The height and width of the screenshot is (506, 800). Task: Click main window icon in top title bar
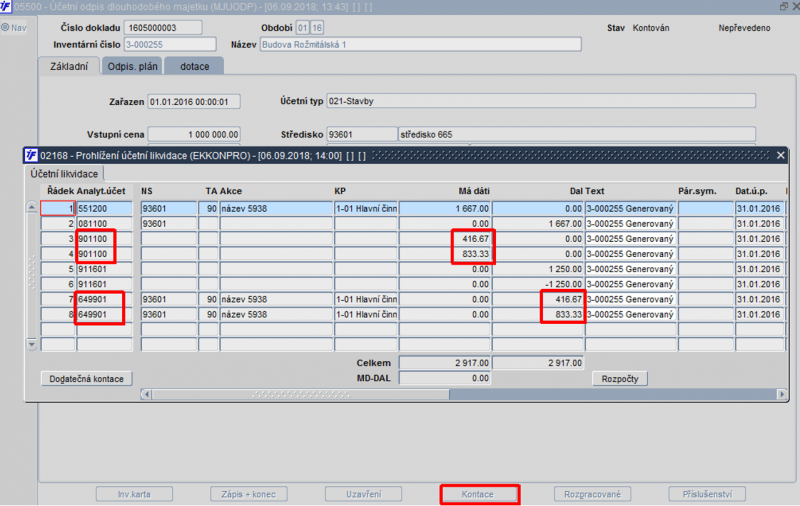[6, 6]
